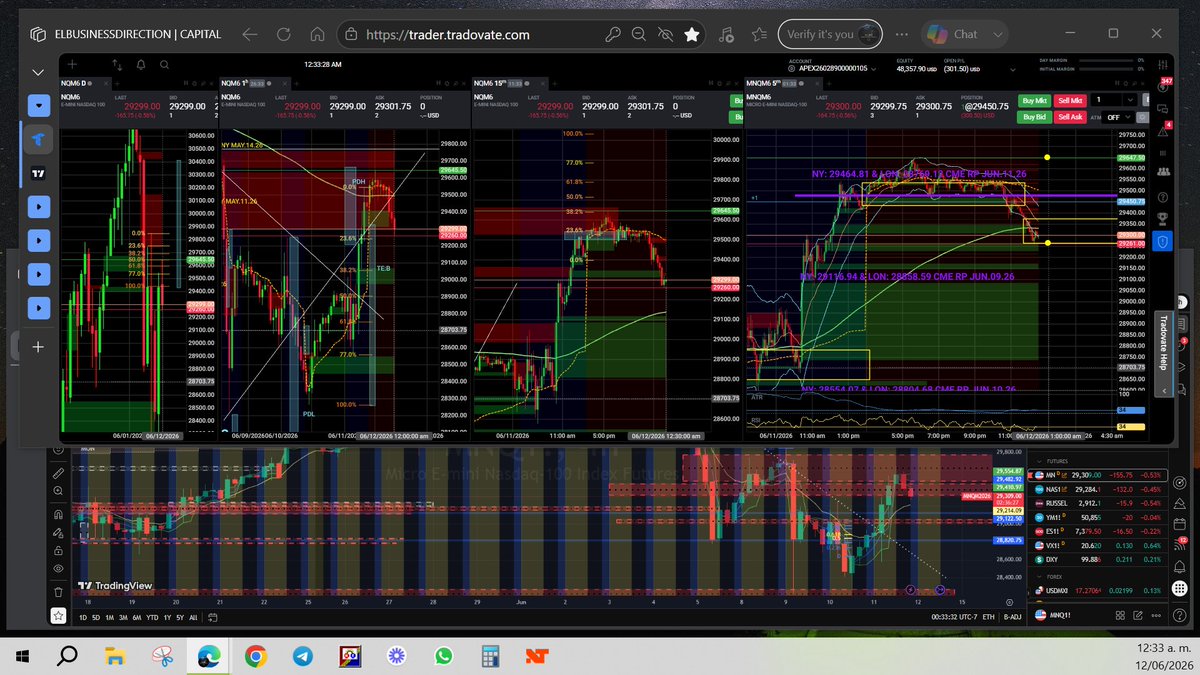Click ETH session label in TradingView
The height and width of the screenshot is (675, 1200).
tap(990, 617)
